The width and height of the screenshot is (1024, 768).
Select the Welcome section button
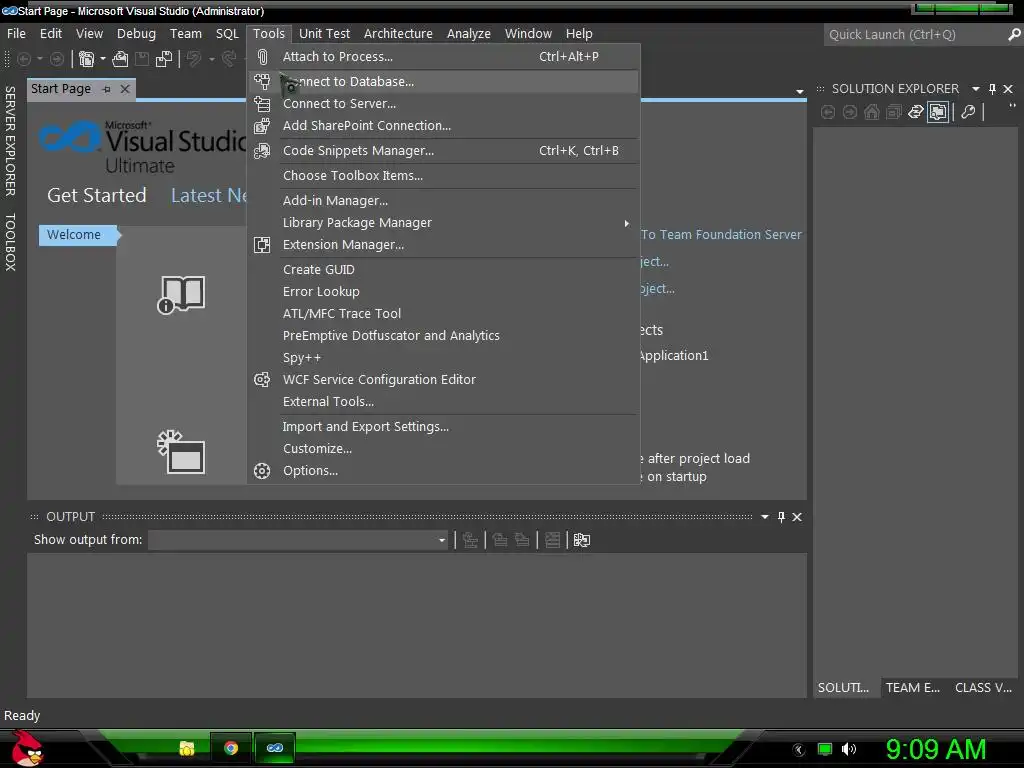pyautogui.click(x=77, y=235)
